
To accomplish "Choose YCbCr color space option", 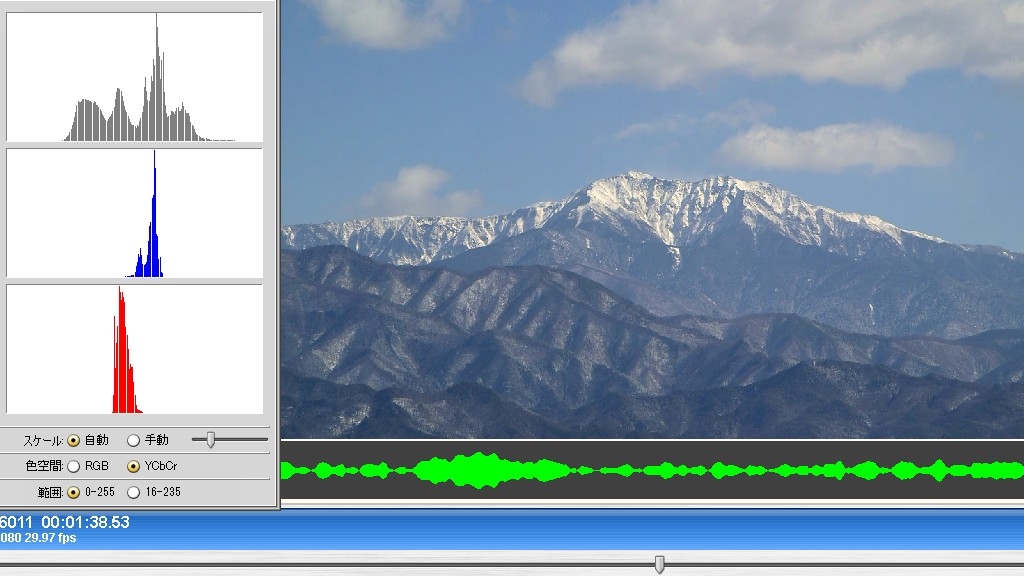I will coord(134,466).
